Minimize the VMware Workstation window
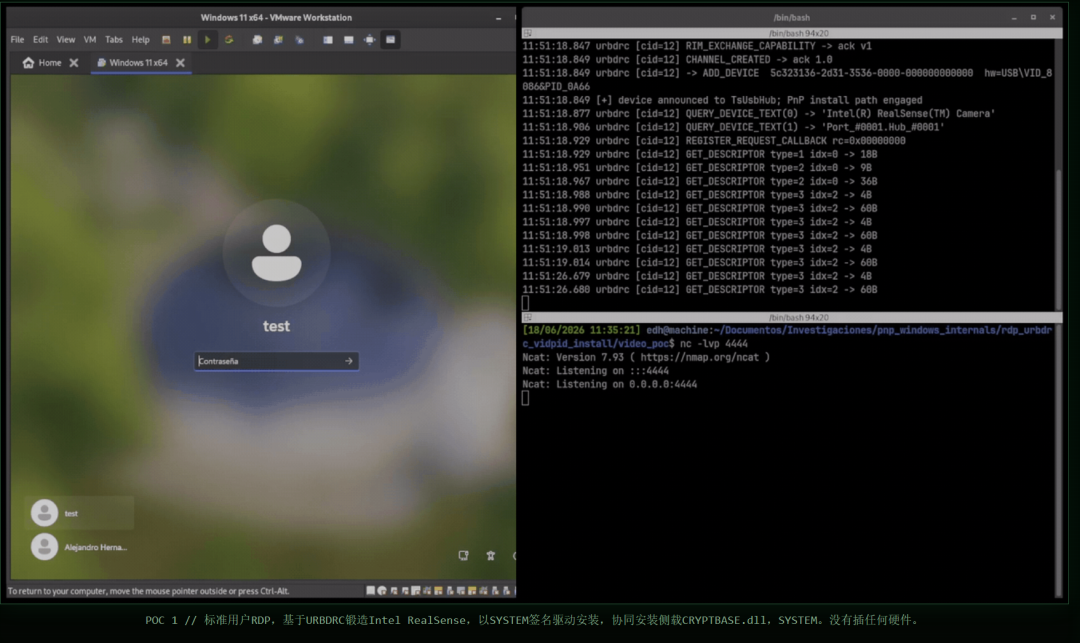The width and height of the screenshot is (1080, 643). point(498,18)
